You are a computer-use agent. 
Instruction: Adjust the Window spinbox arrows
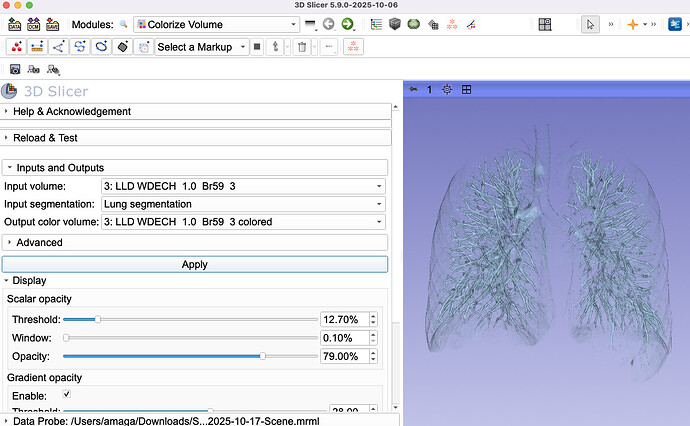(x=373, y=338)
